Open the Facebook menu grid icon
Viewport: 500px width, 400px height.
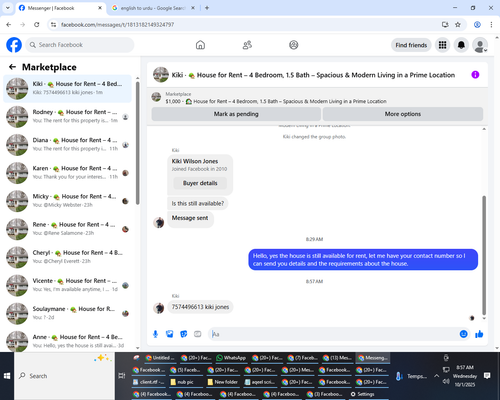[x=442, y=45]
